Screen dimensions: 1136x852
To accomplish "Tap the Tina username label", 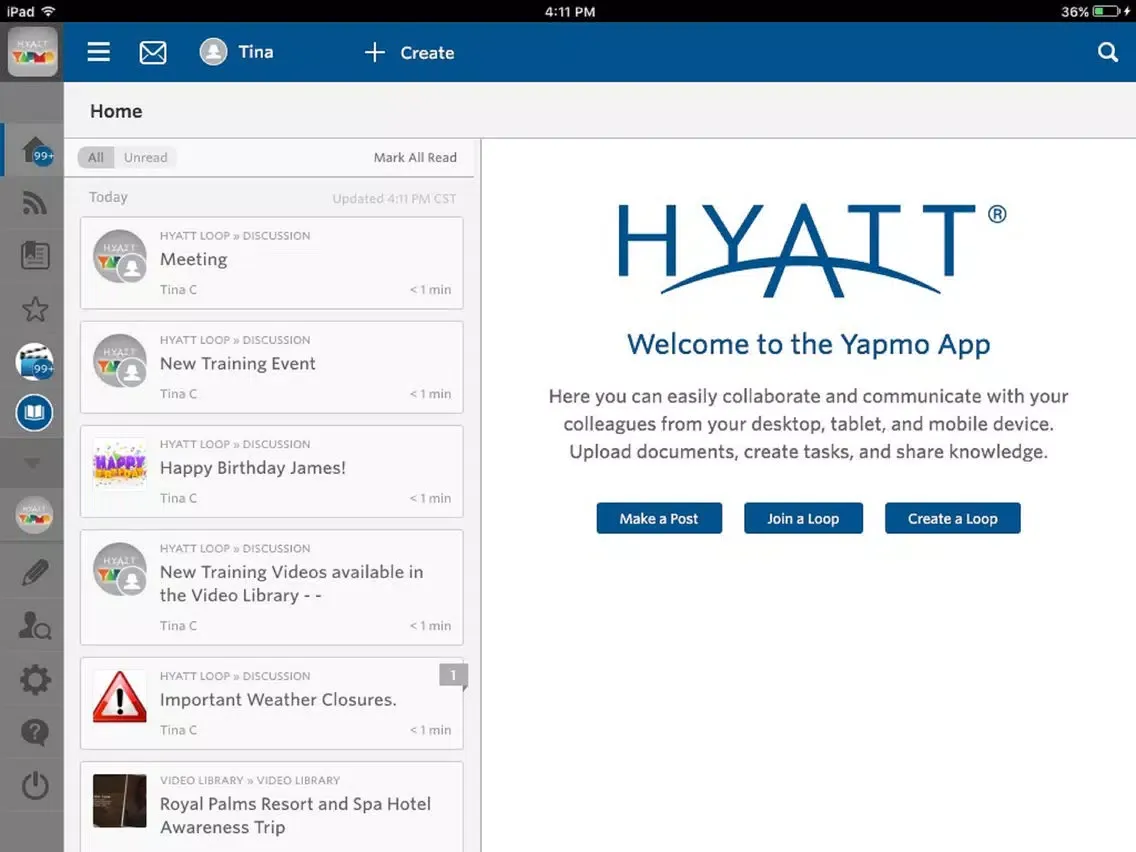I will tap(256, 52).
